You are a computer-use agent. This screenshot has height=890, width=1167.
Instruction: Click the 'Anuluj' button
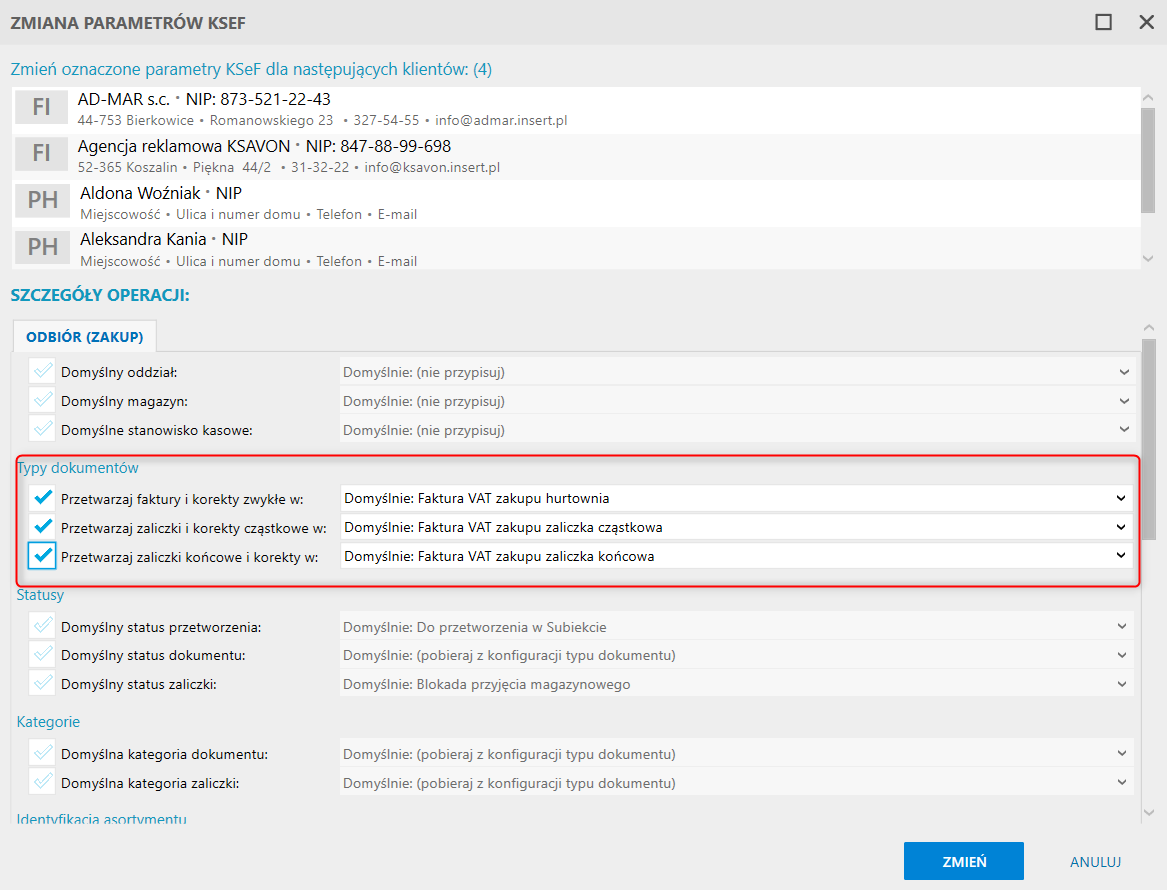point(1095,861)
